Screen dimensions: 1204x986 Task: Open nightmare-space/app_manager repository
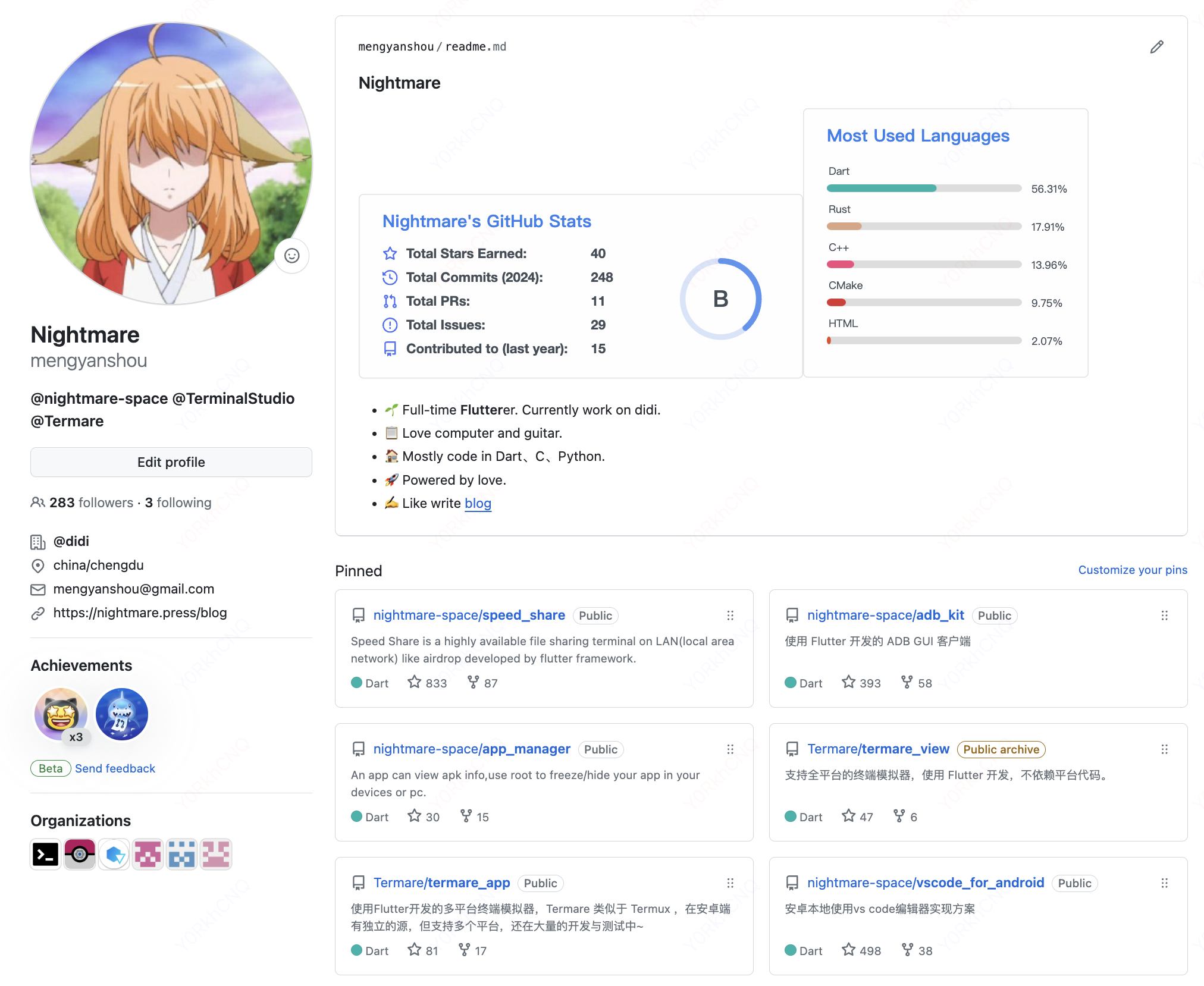[472, 749]
